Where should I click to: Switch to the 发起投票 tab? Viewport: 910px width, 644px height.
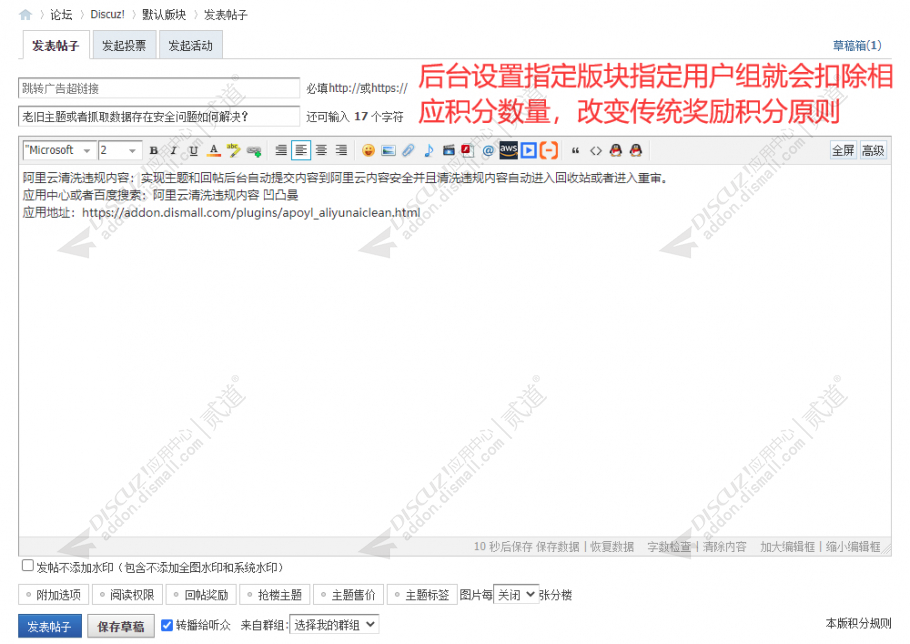coord(124,45)
